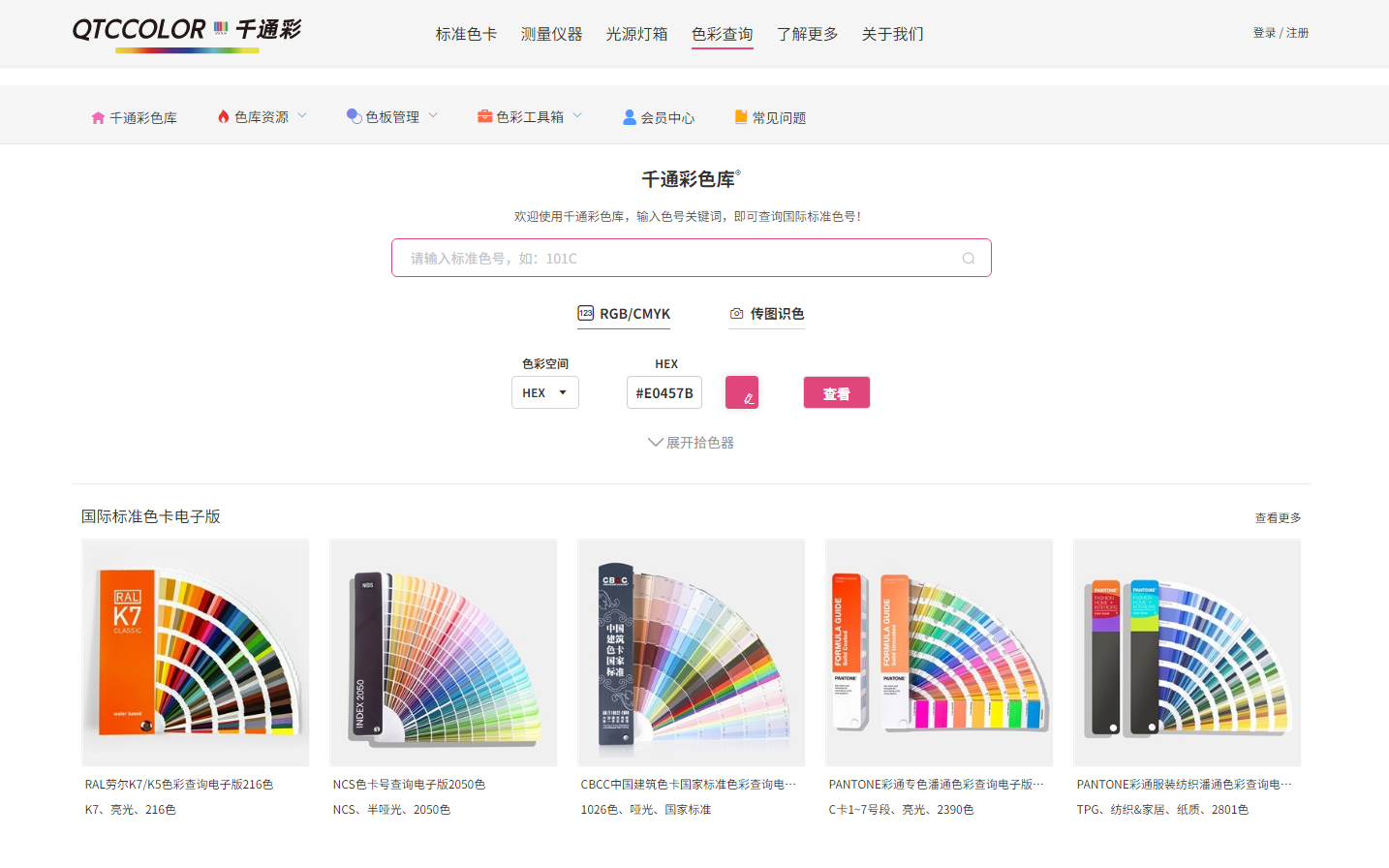Open the CBCC 中国建筑色卡 thumbnail
Screen dimensions: 1389x868
pyautogui.click(x=692, y=653)
